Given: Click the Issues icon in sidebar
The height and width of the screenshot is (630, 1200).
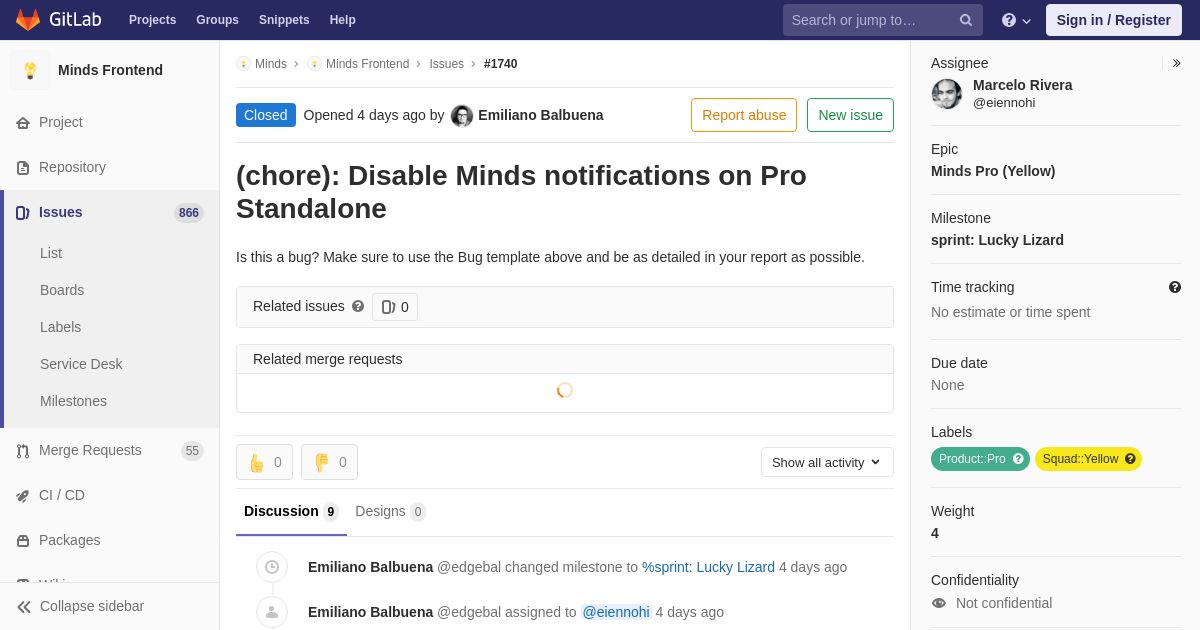Looking at the screenshot, I should [x=23, y=213].
